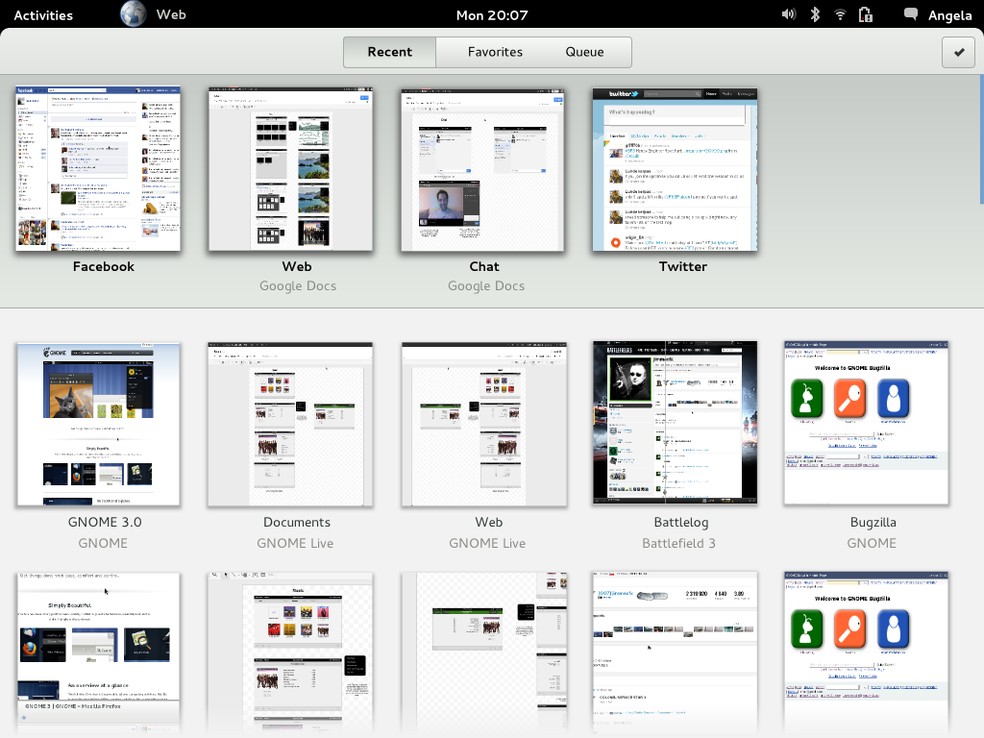Select the Recent tab

pos(390,52)
